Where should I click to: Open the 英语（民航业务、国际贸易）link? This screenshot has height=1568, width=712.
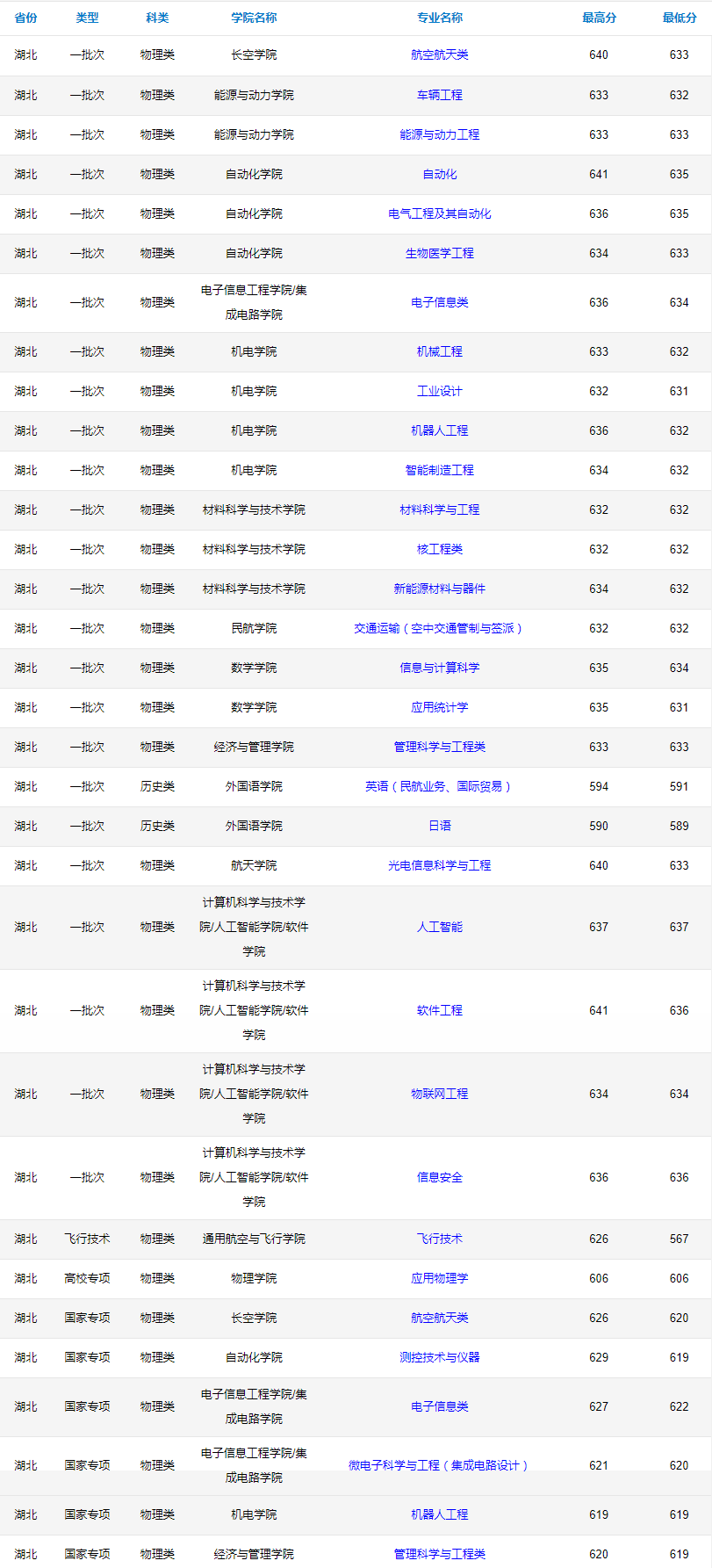coord(439,786)
